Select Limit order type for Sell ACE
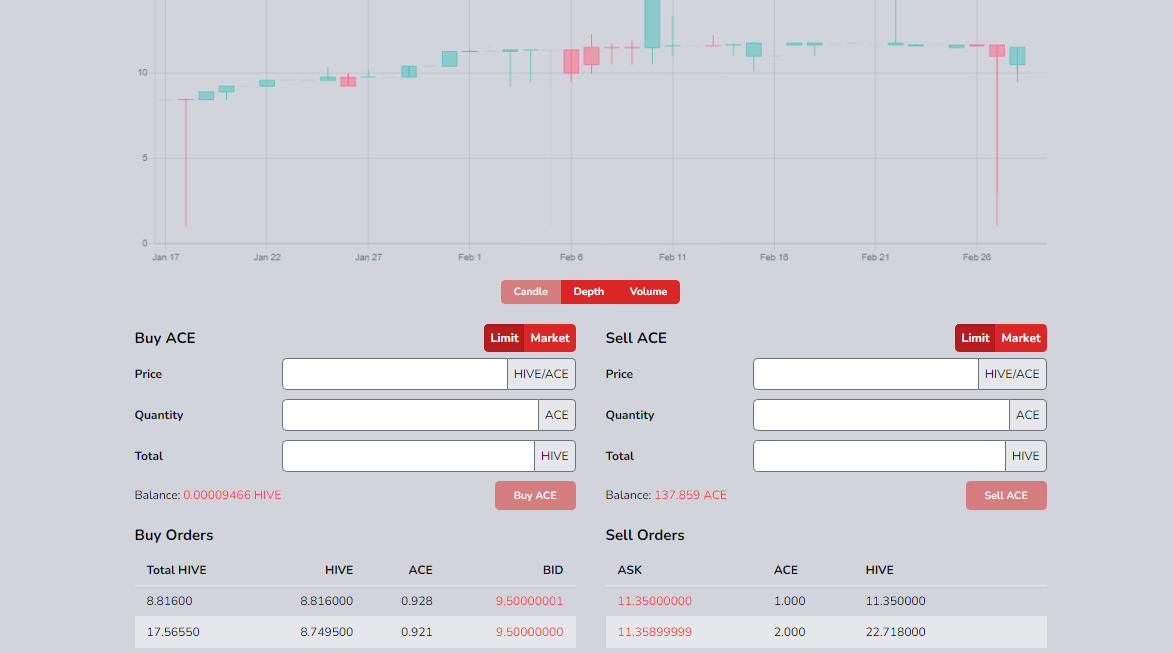 [975, 338]
